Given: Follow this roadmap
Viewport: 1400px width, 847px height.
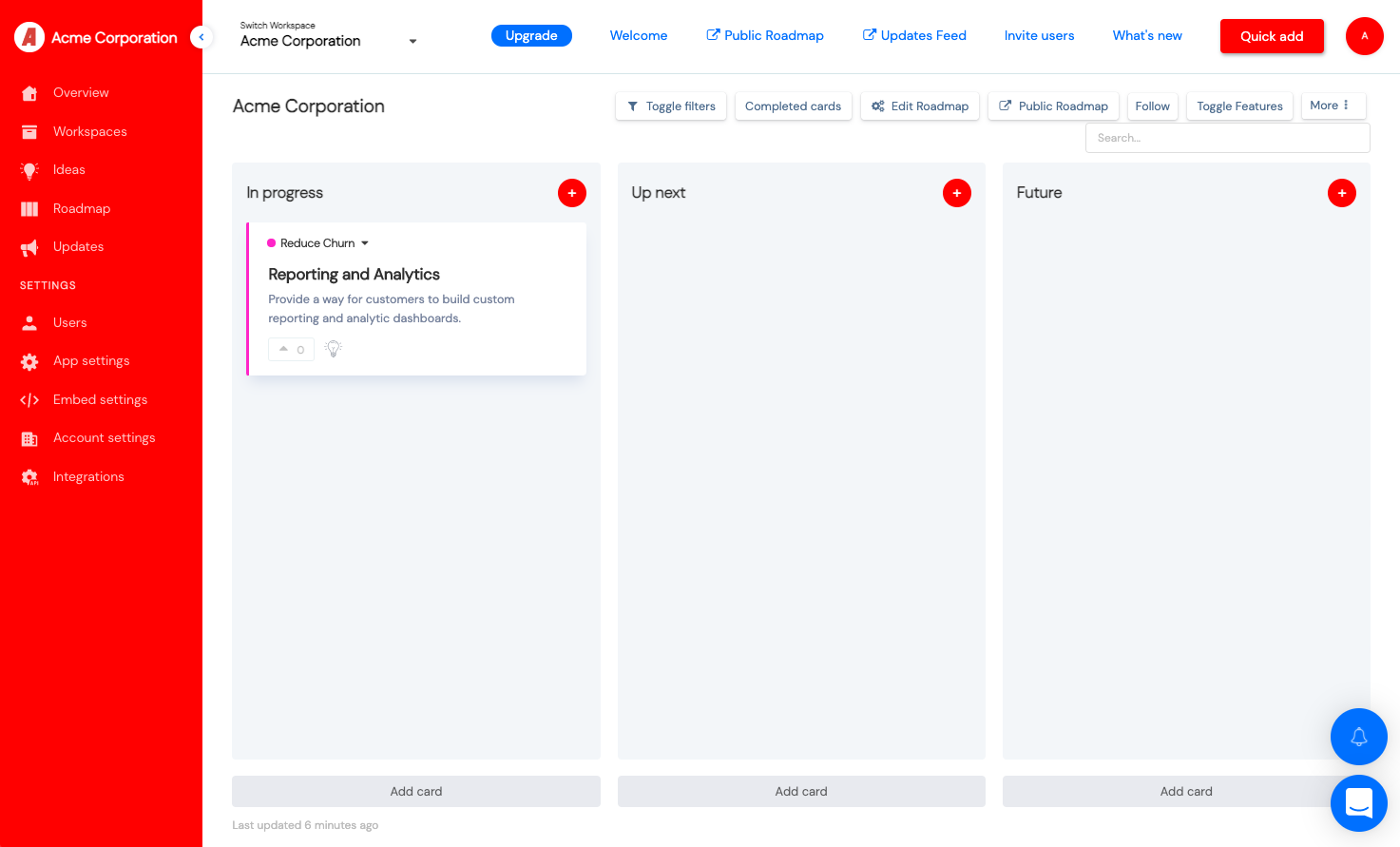Looking at the screenshot, I should [x=1153, y=106].
